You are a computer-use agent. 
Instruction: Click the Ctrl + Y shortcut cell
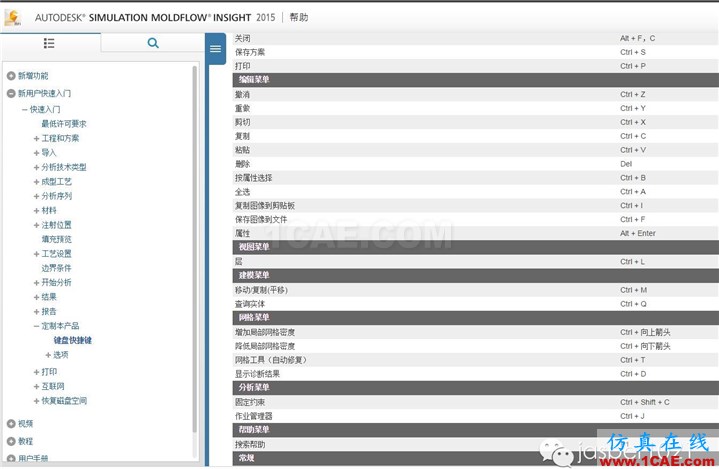633,108
